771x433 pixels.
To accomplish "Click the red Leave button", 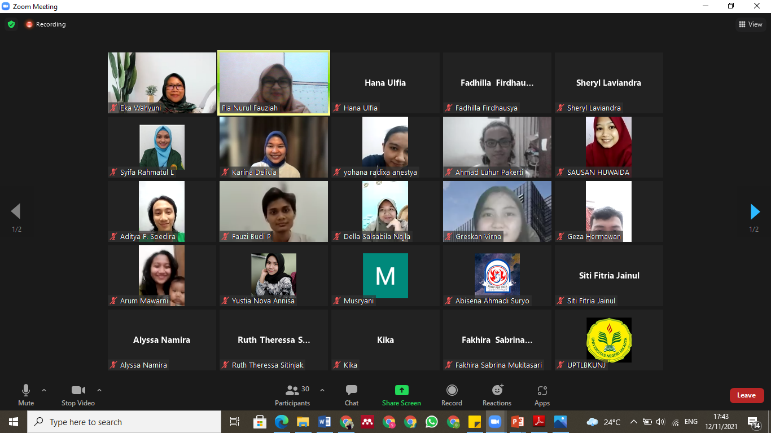I will [746, 395].
